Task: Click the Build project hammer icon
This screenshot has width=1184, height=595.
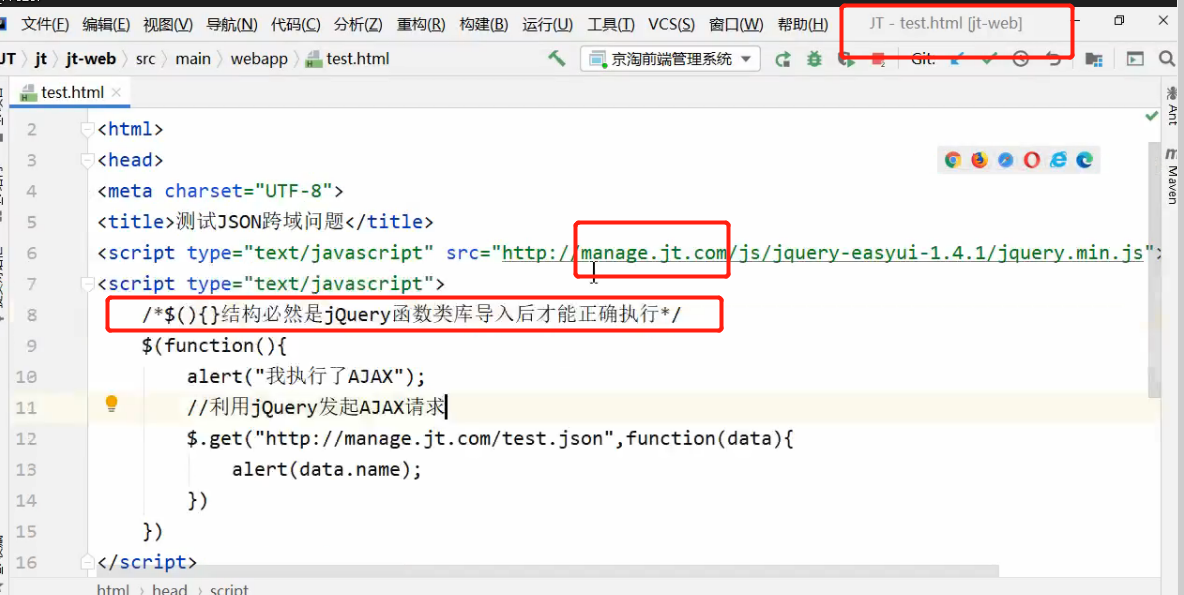Action: coord(557,58)
